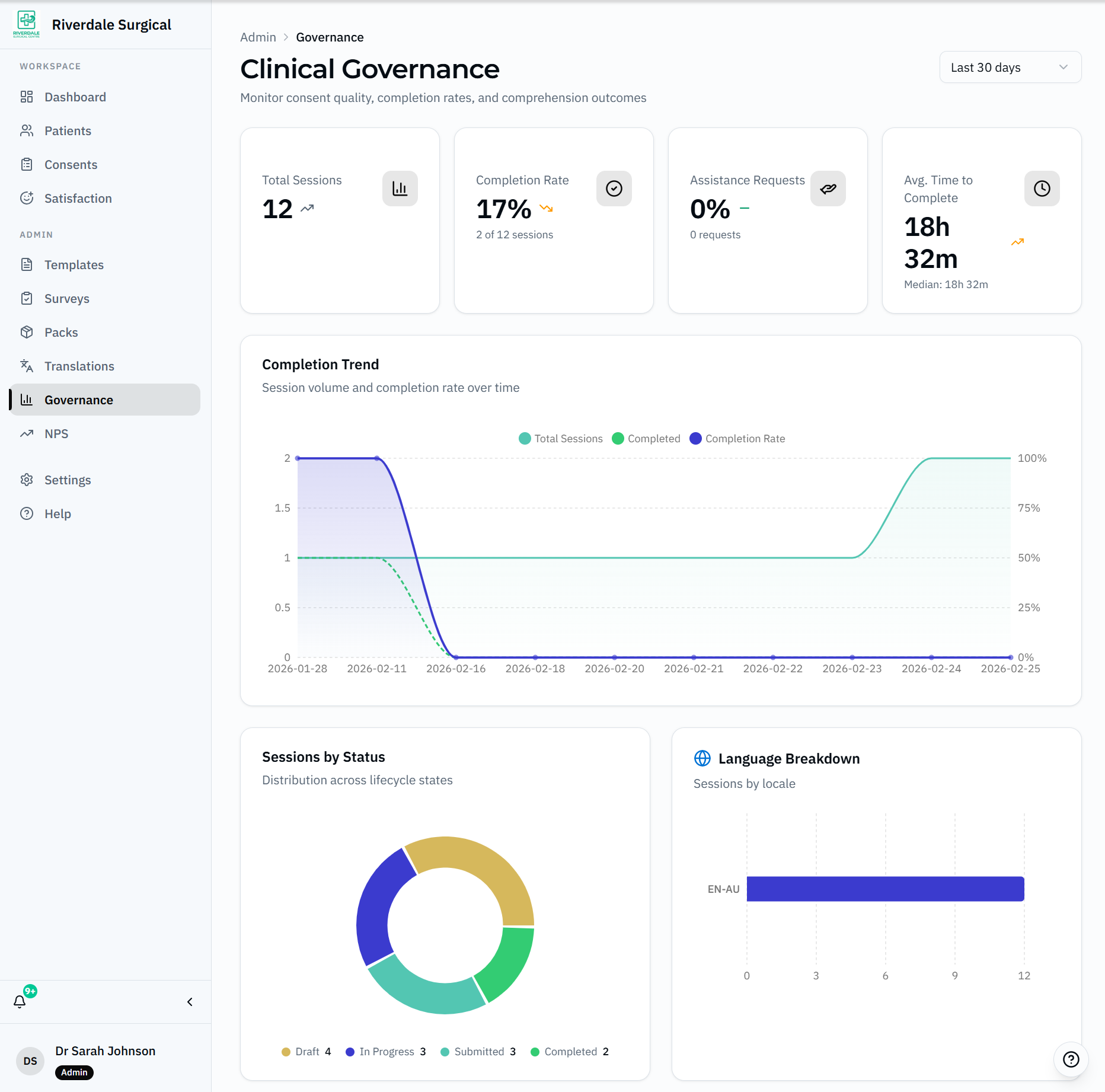Screen dimensions: 1105x1092
Task: Click the Satisfaction smiley icon
Action: point(27,198)
